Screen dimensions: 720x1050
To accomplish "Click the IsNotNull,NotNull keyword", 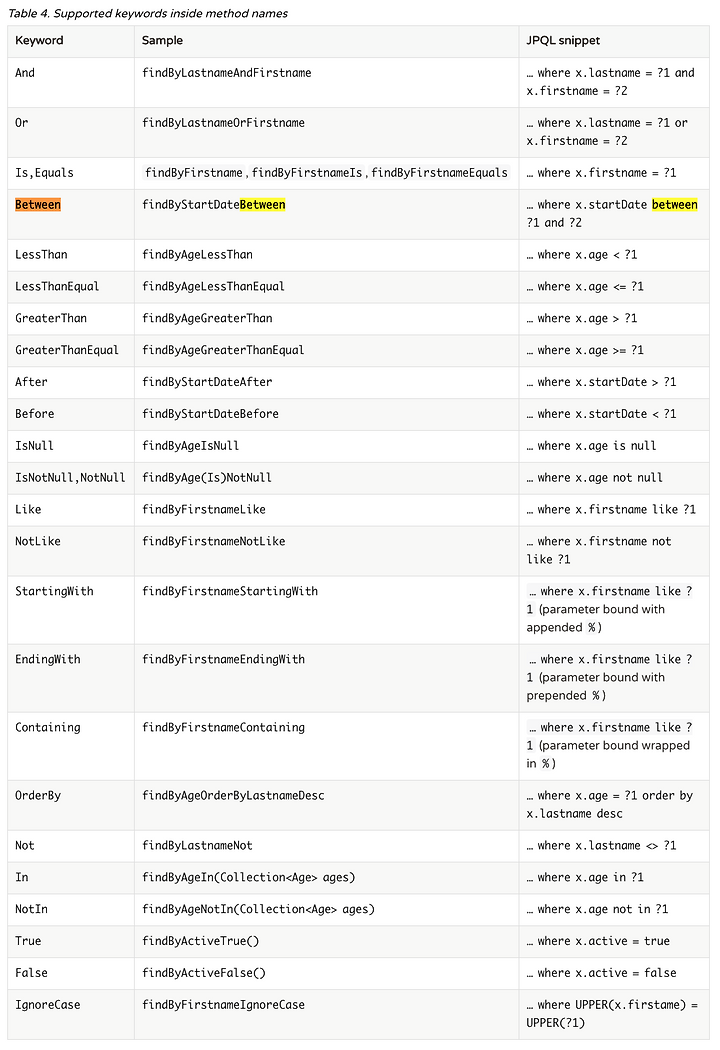I will [x=70, y=477].
